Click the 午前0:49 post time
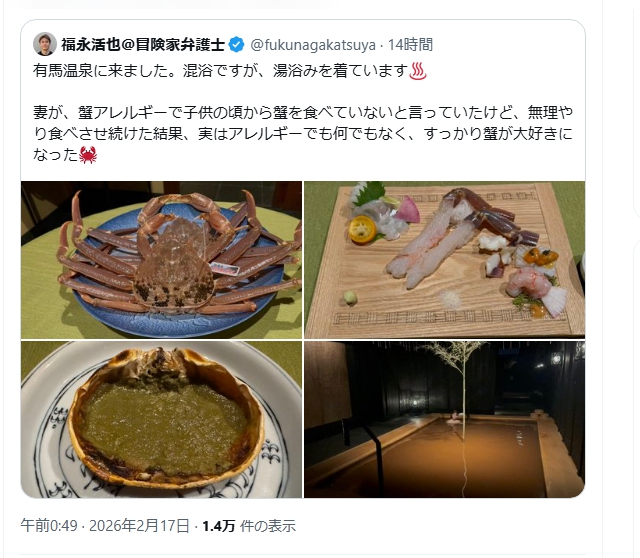The width and height of the screenshot is (640, 558). [x=49, y=526]
